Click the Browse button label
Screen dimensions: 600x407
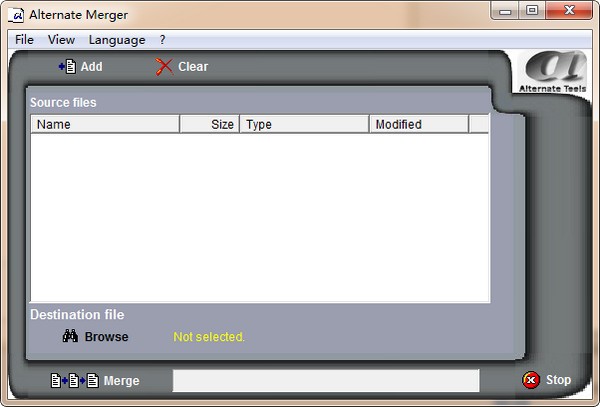point(106,337)
